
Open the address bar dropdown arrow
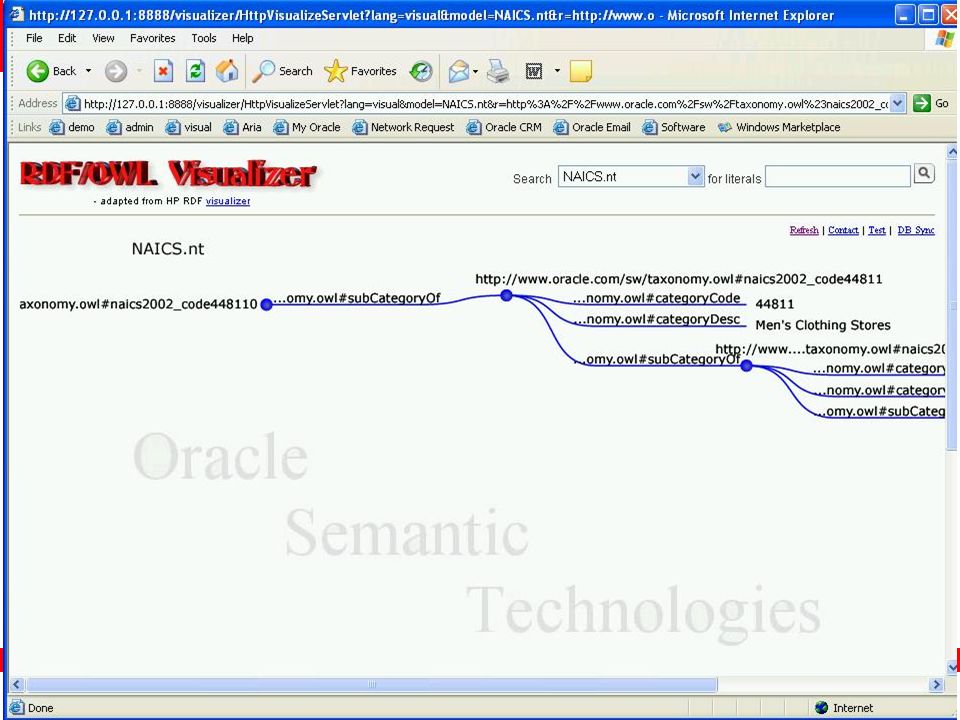898,103
